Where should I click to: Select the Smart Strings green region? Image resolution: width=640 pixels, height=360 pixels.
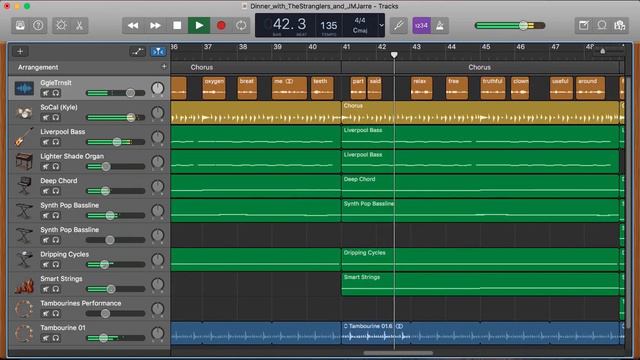[x=480, y=284]
